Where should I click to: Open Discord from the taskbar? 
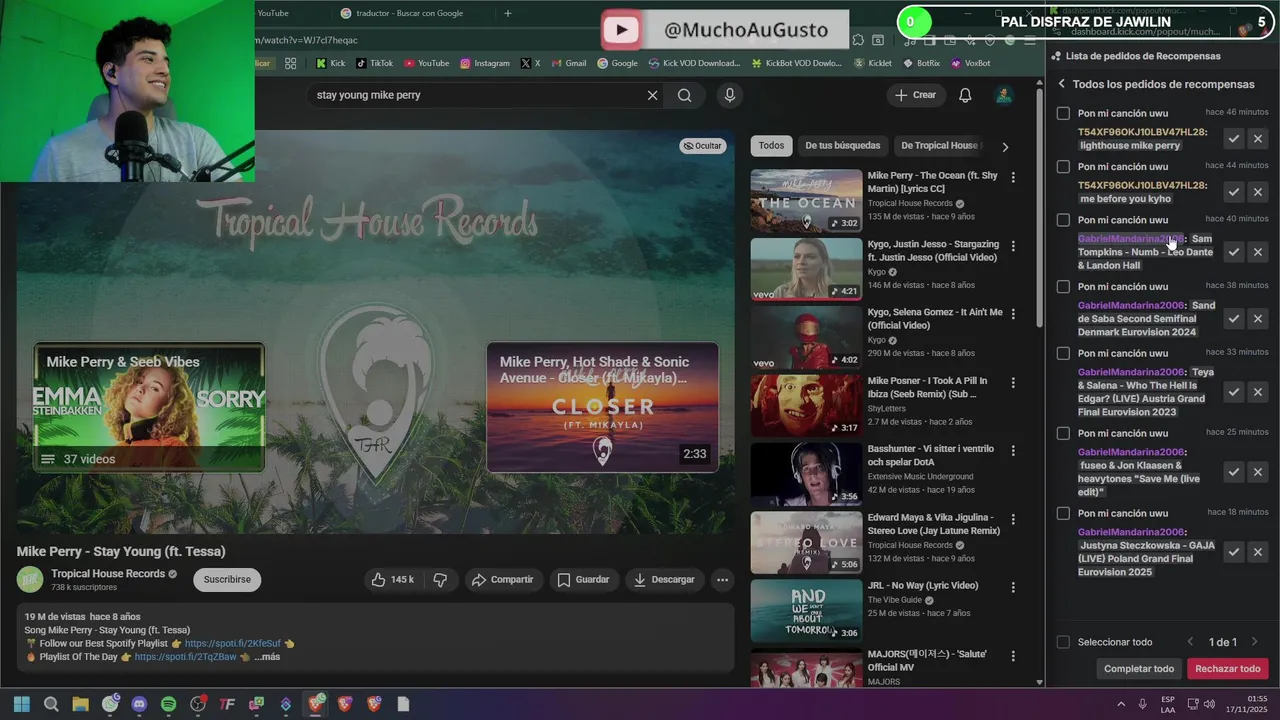(139, 704)
